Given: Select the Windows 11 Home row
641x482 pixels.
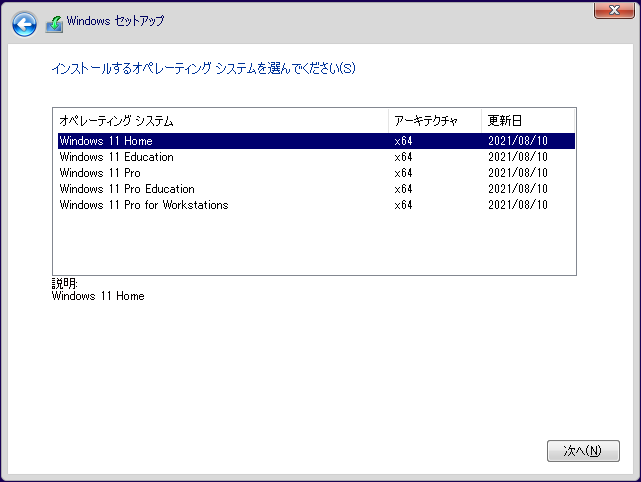Looking at the screenshot, I should [x=316, y=141].
